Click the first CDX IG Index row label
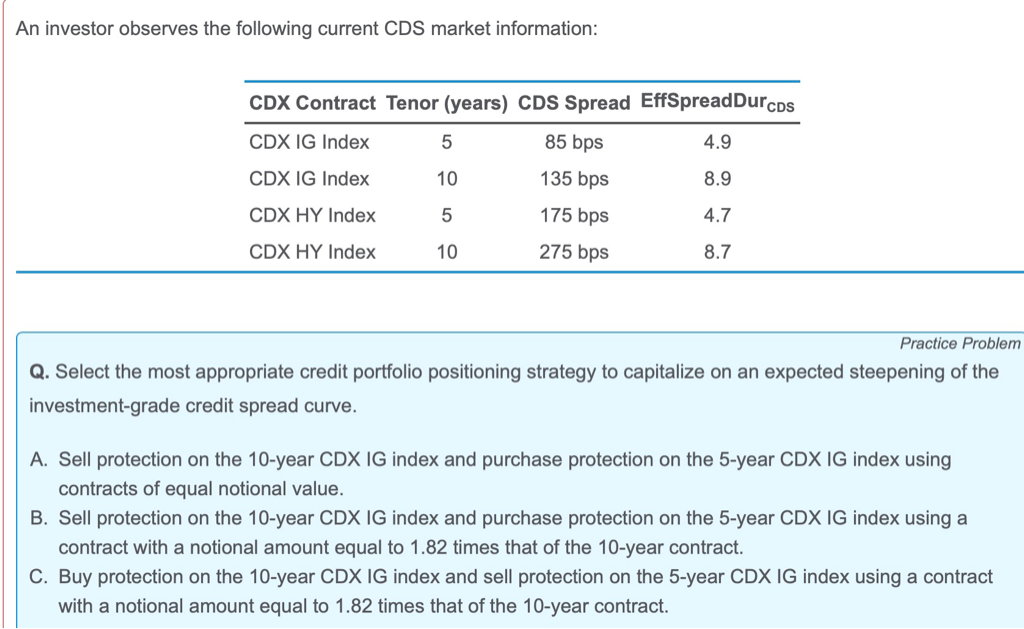The width and height of the screenshot is (1024, 629). coord(309,142)
